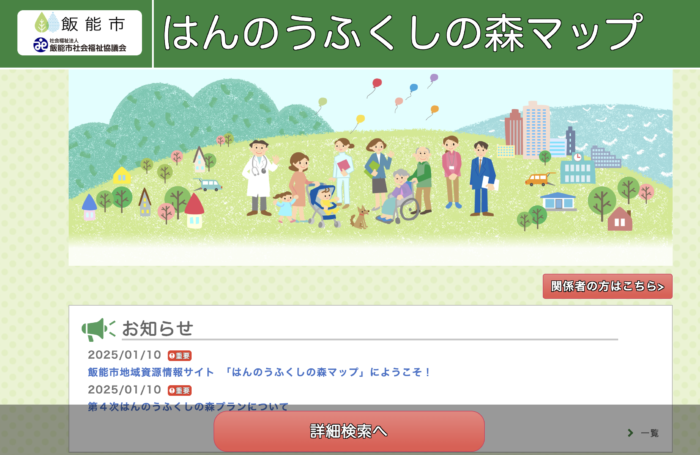The image size is (700, 455).
Task: Click the 飯能市社会福祉協議会 emblem logo
Action: 40,45
